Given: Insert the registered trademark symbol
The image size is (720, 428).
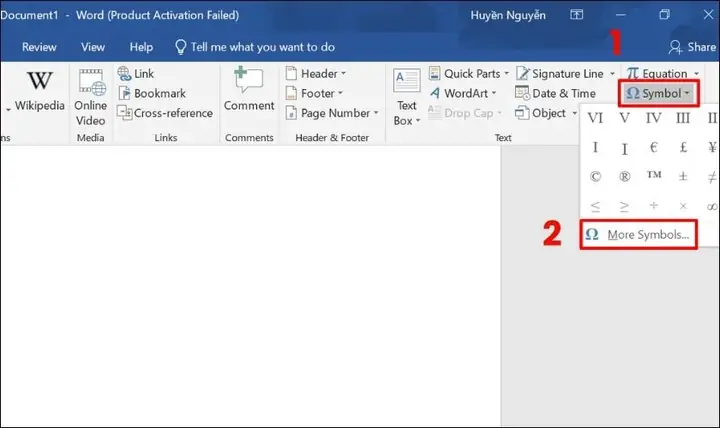Looking at the screenshot, I should click(x=624, y=176).
